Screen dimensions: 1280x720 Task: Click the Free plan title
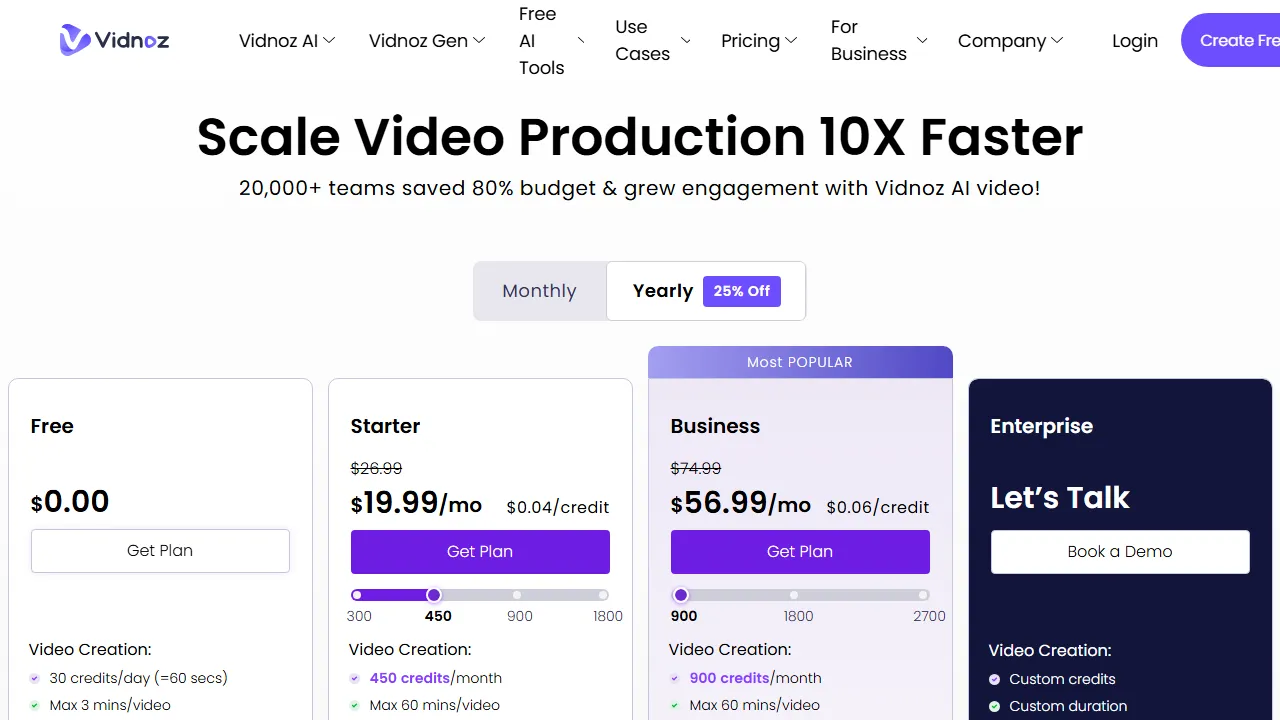point(52,426)
